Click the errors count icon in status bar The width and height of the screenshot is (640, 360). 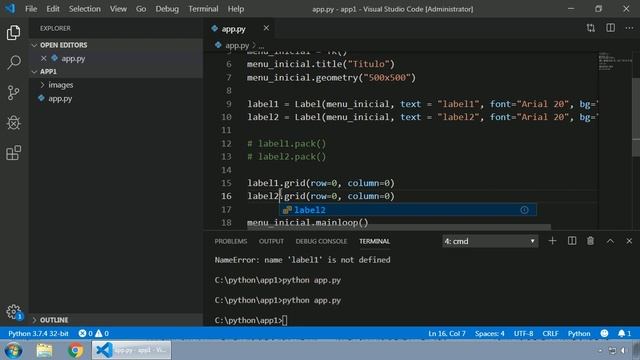click(x=85, y=333)
